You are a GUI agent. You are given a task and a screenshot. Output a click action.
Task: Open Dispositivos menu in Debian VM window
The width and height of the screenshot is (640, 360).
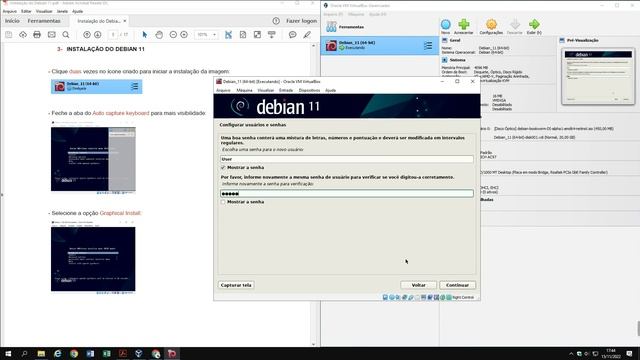point(309,90)
